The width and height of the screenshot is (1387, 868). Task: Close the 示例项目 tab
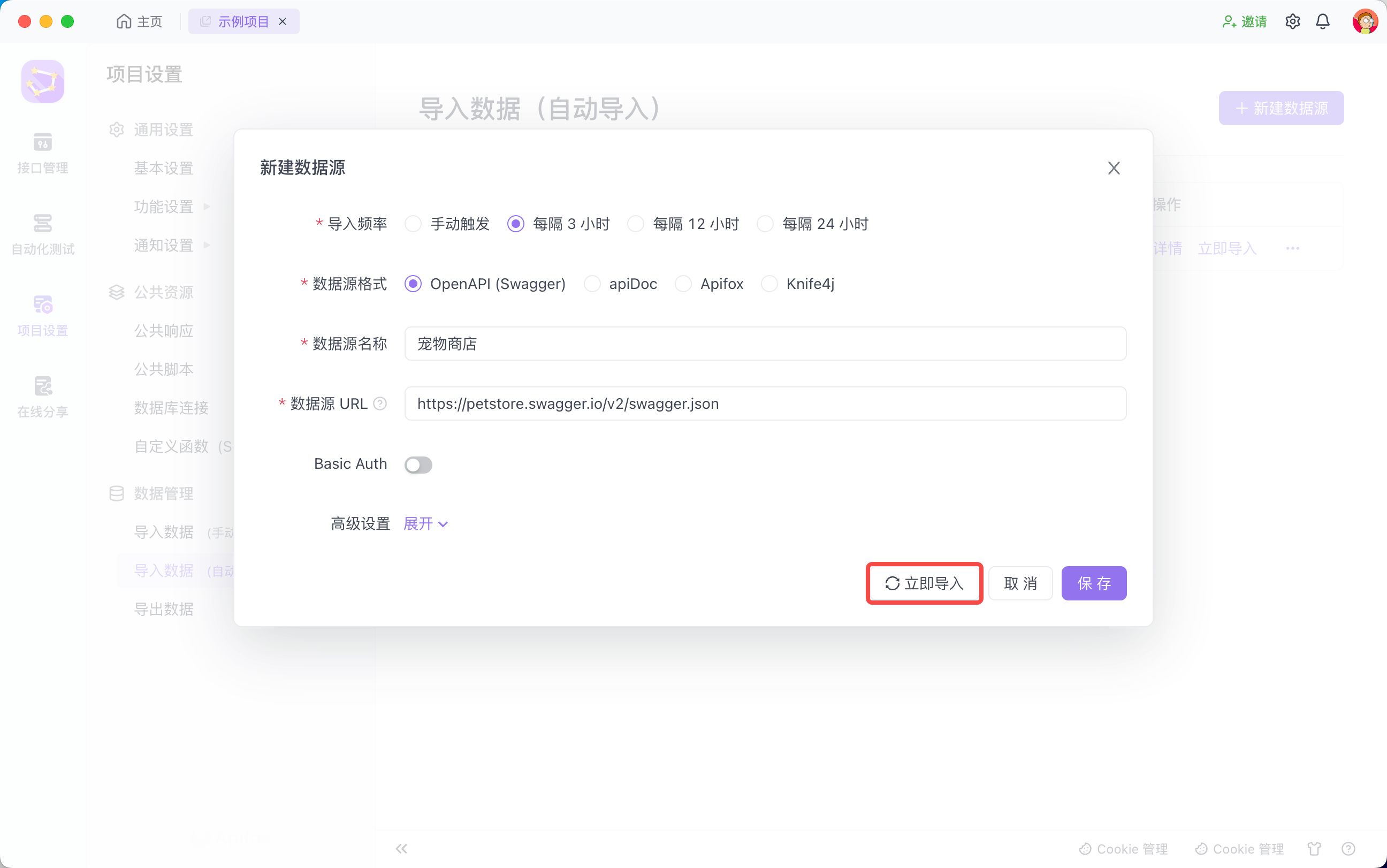(x=283, y=21)
